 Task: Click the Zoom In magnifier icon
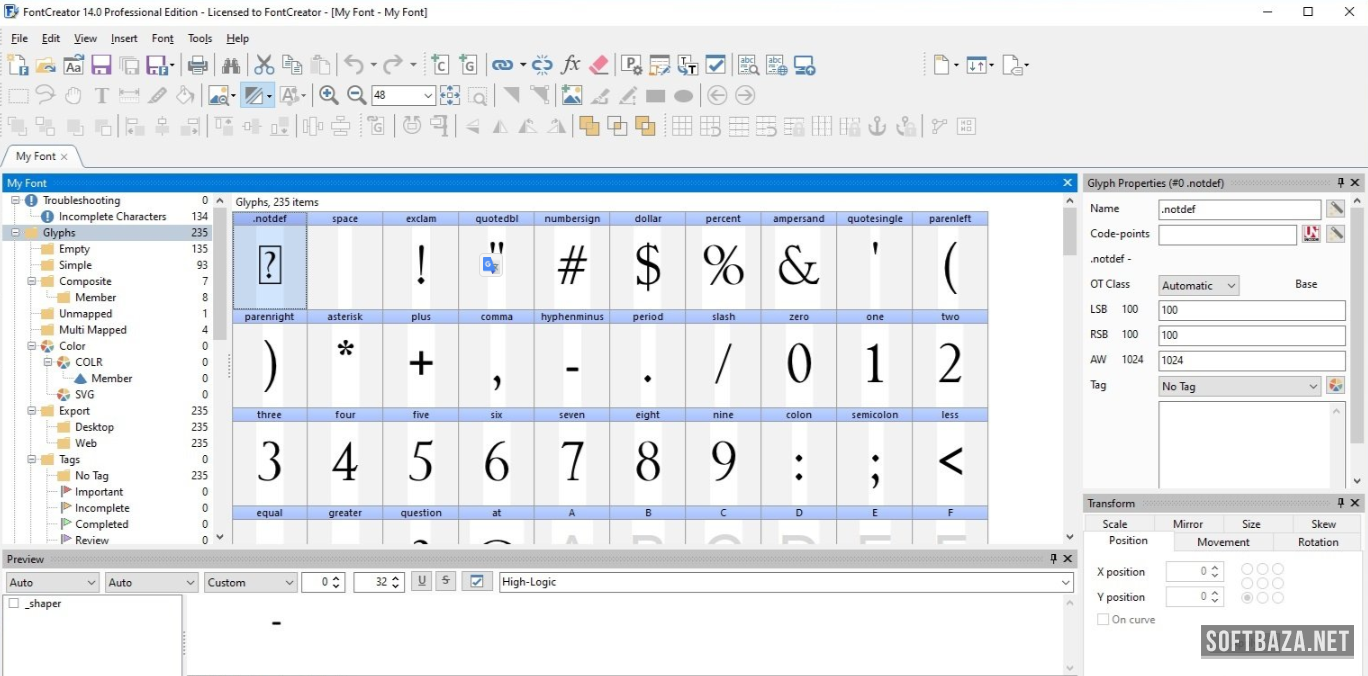pyautogui.click(x=328, y=96)
